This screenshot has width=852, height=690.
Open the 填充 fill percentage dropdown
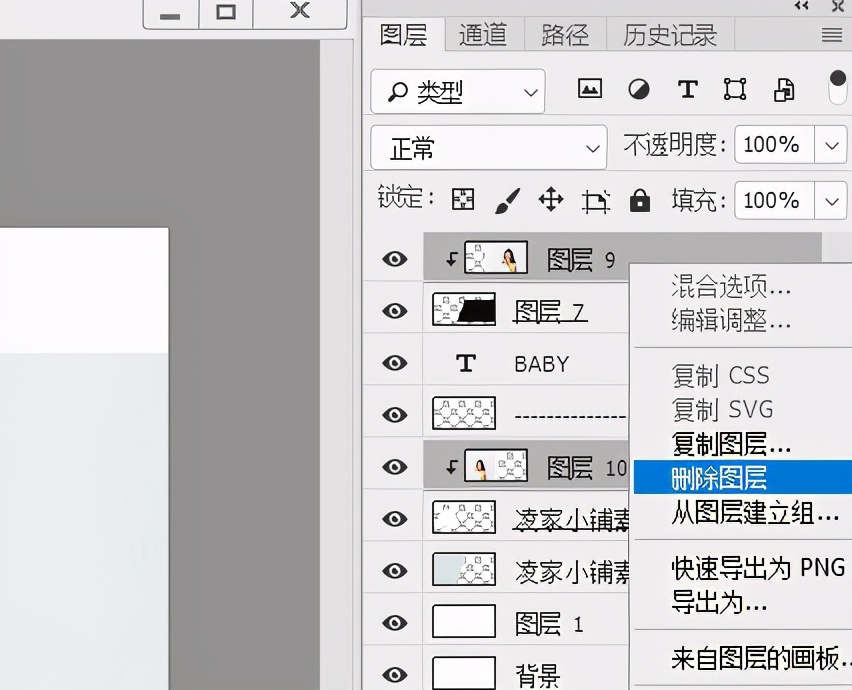pyautogui.click(x=831, y=200)
